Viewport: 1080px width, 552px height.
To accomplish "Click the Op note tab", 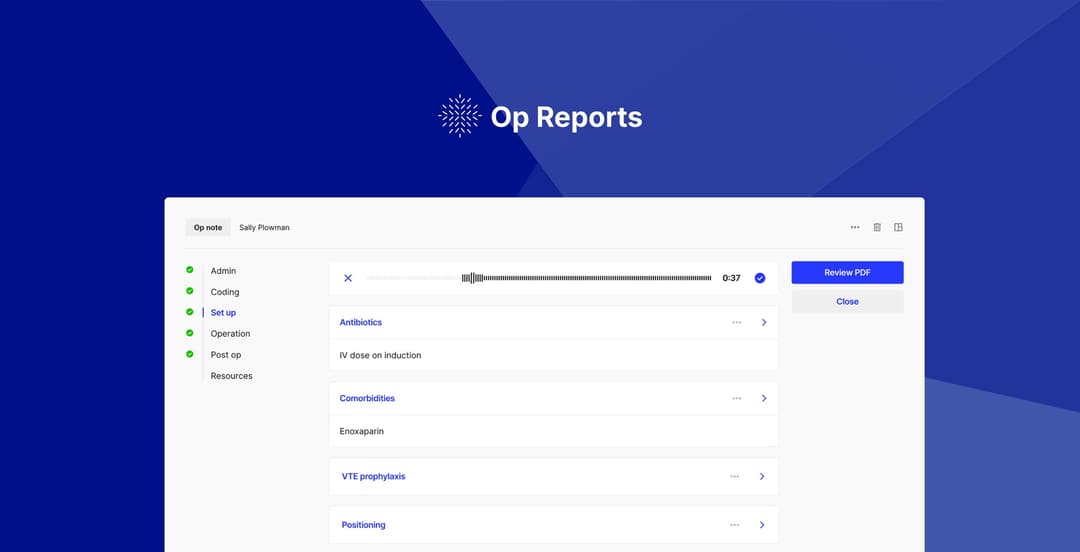I will 208,227.
